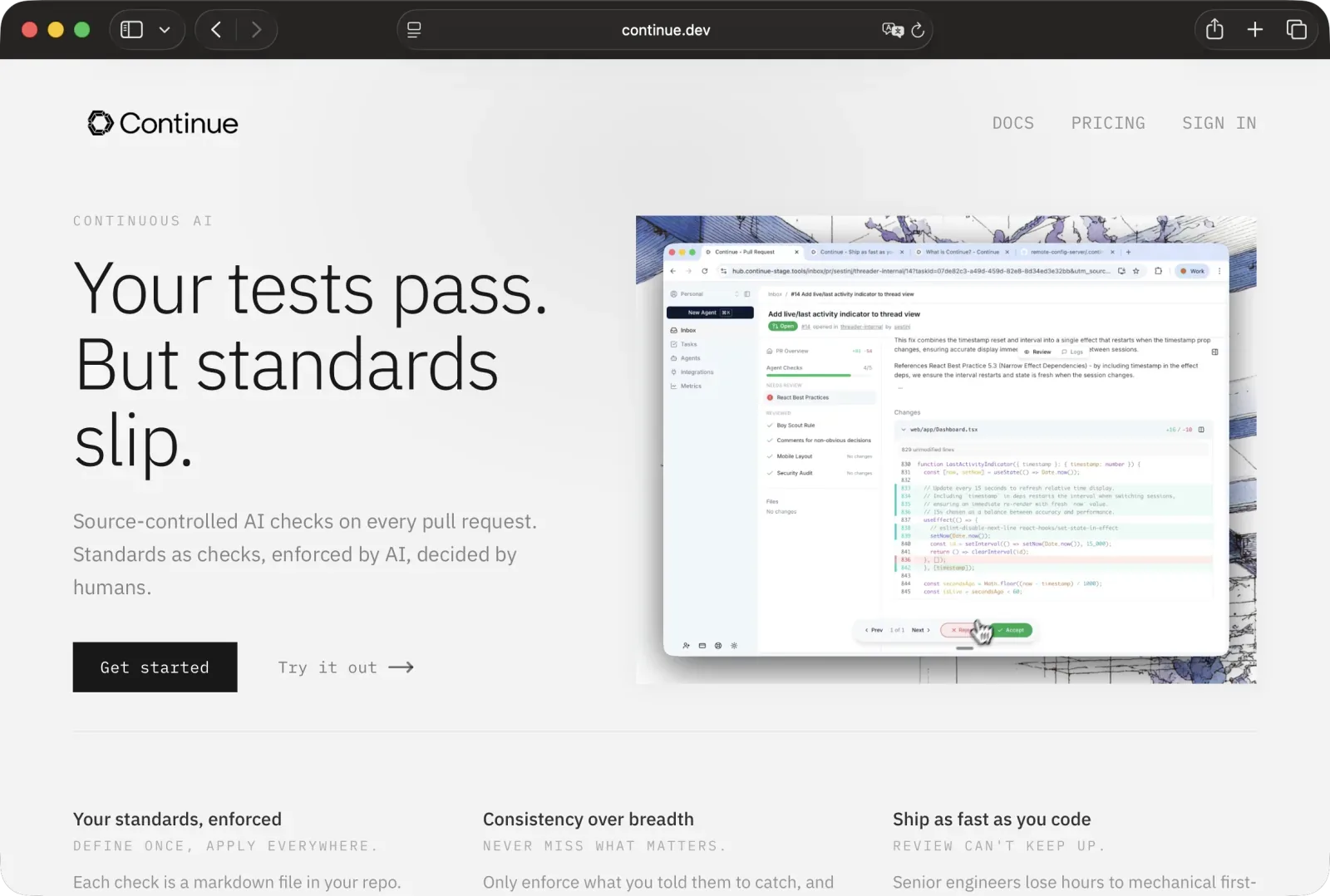
Task: Click the green full-screen window button
Action: click(81, 30)
